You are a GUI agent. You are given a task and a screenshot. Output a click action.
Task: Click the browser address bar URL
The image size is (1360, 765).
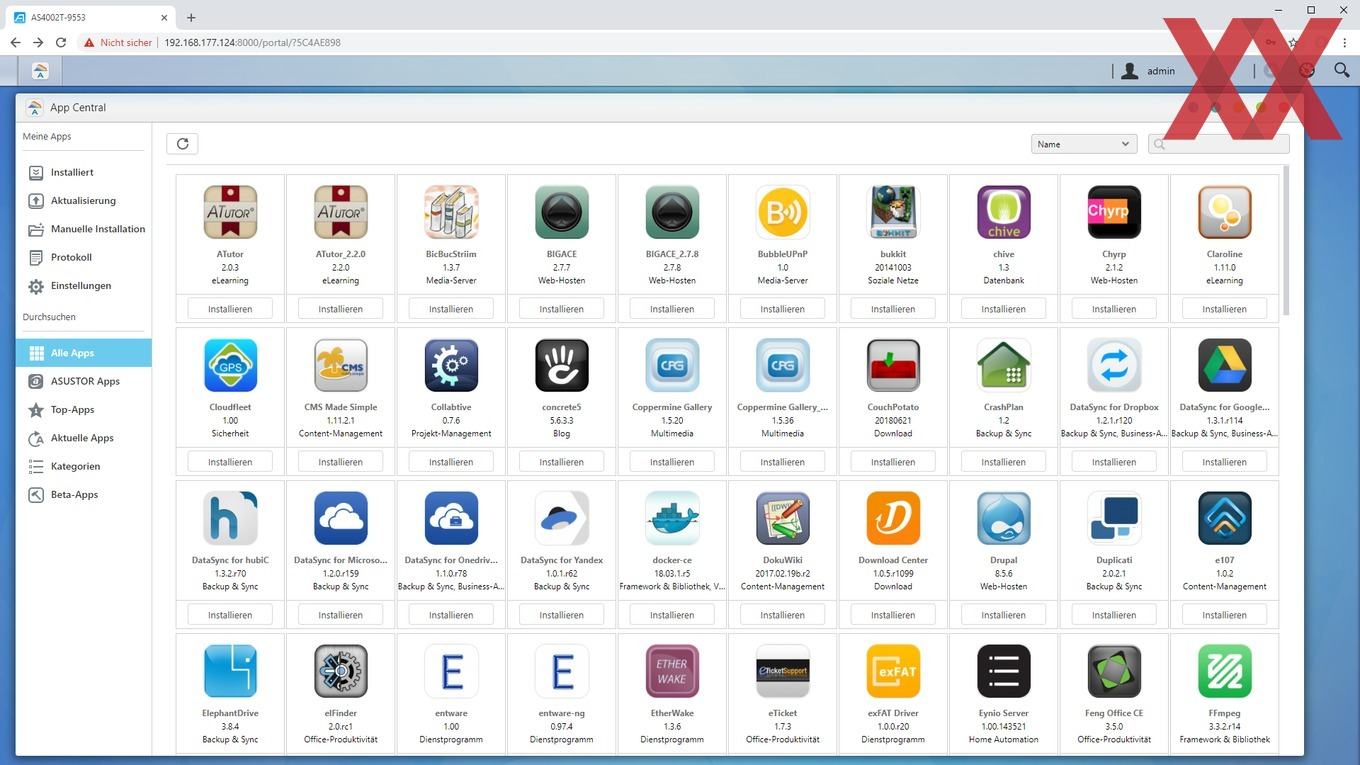point(252,43)
